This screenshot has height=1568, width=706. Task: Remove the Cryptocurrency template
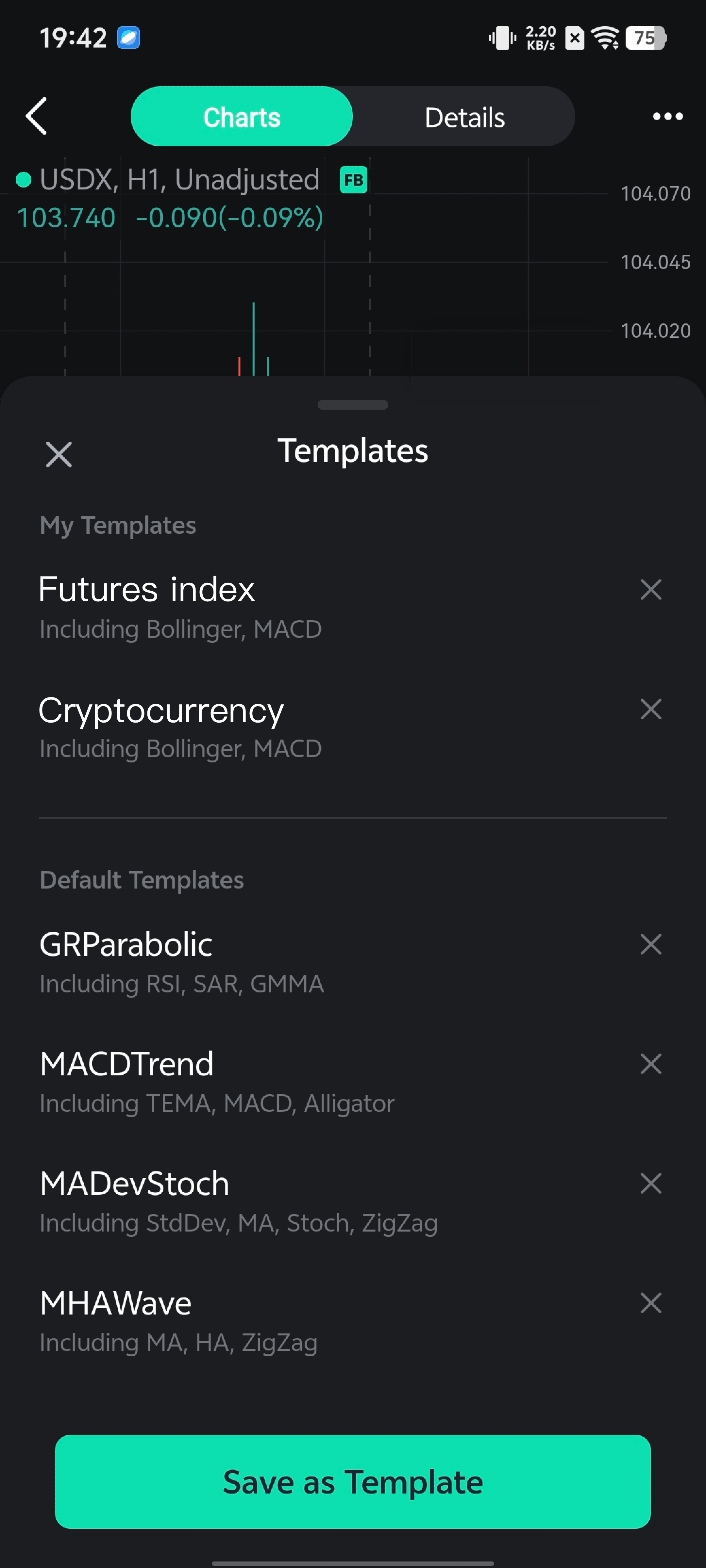[650, 709]
